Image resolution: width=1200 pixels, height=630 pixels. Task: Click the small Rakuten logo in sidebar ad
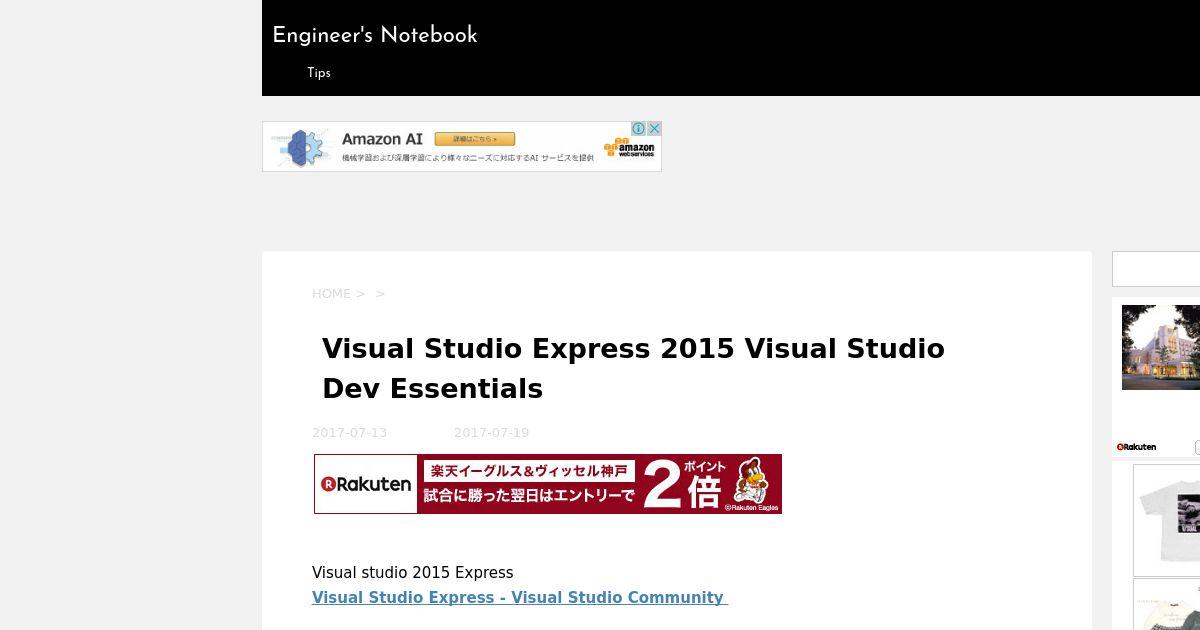pyautogui.click(x=1137, y=447)
